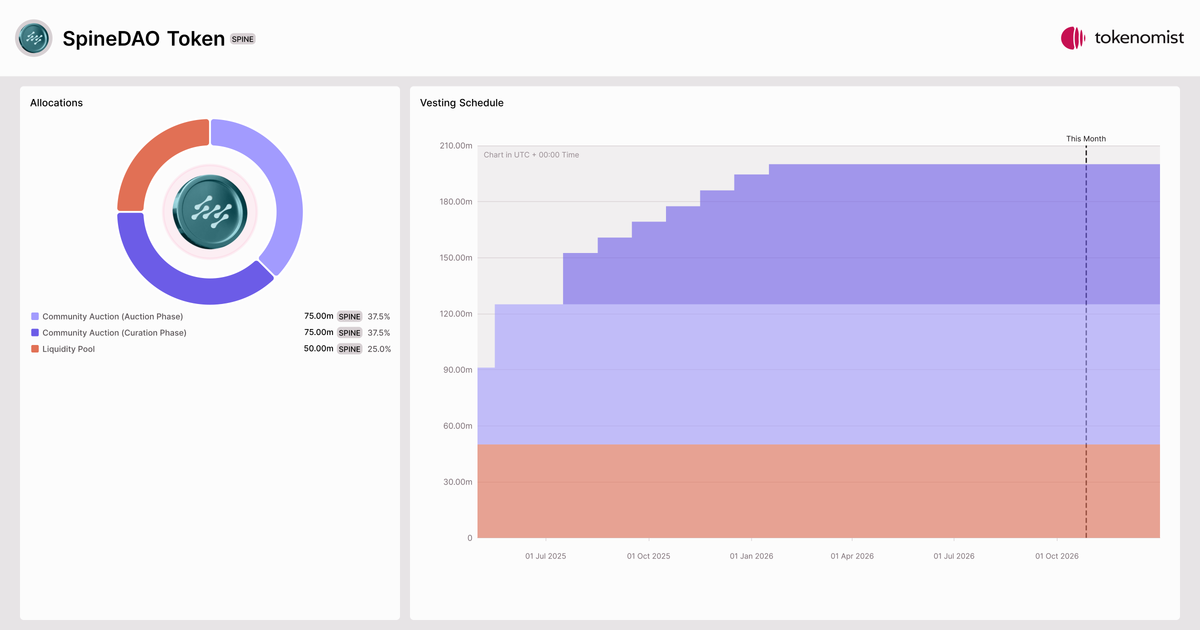The width and height of the screenshot is (1200, 630).
Task: Click the Community Auction (Curation Phase) label
Action: (x=114, y=332)
